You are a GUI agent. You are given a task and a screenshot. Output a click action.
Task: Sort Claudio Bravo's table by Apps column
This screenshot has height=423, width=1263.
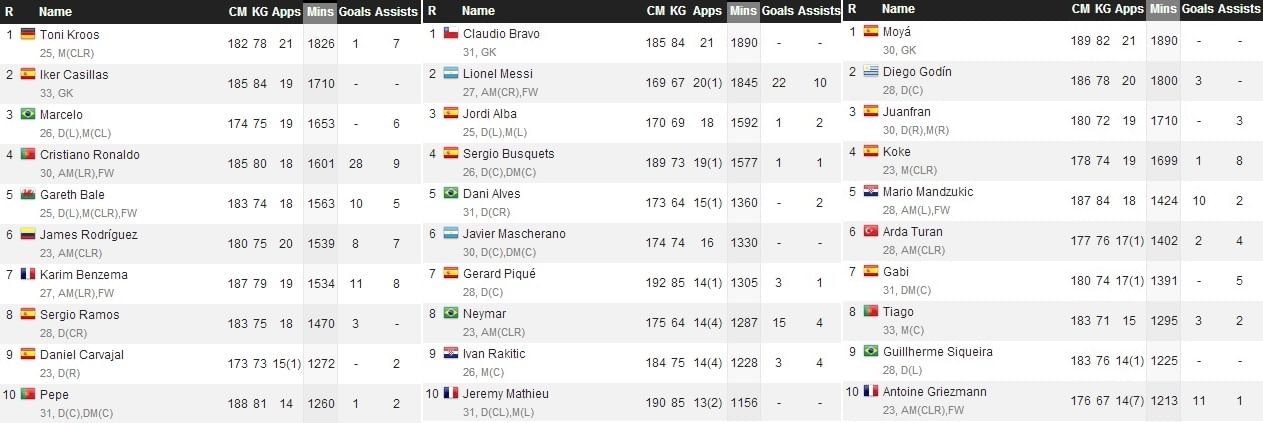pyautogui.click(x=707, y=11)
